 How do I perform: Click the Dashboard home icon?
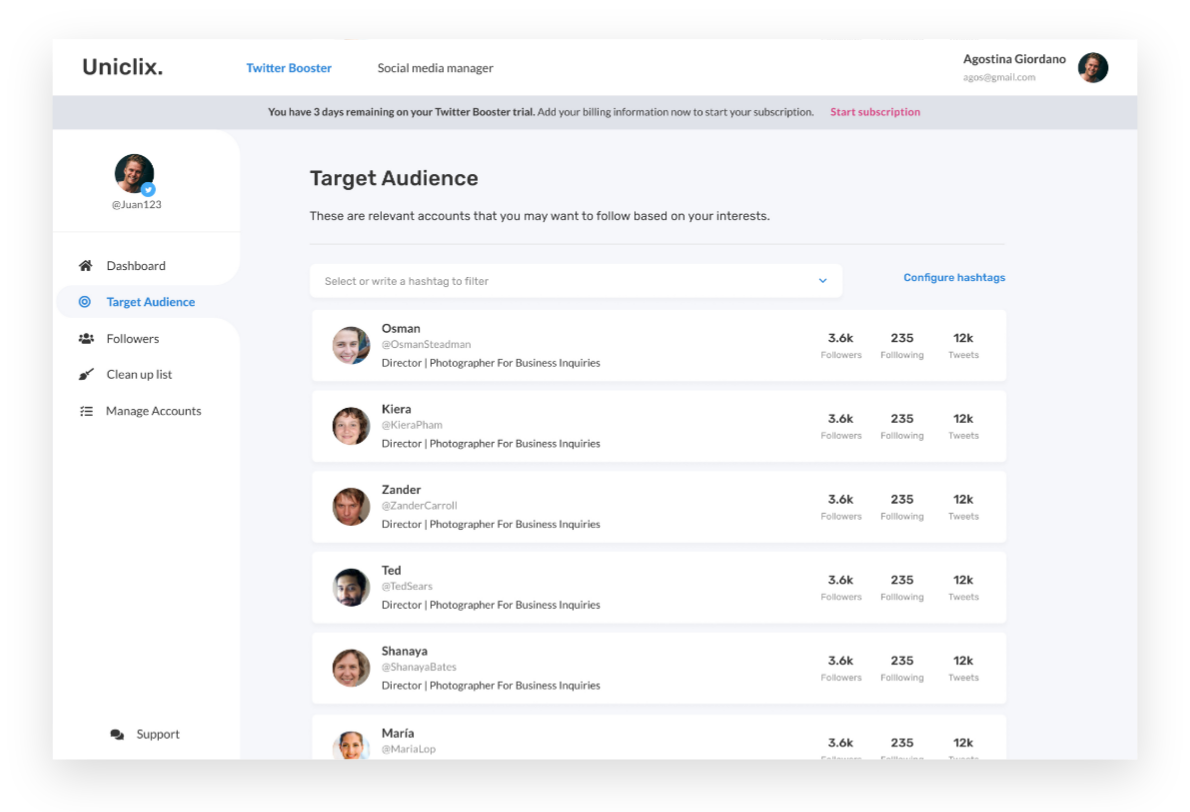click(x=86, y=266)
